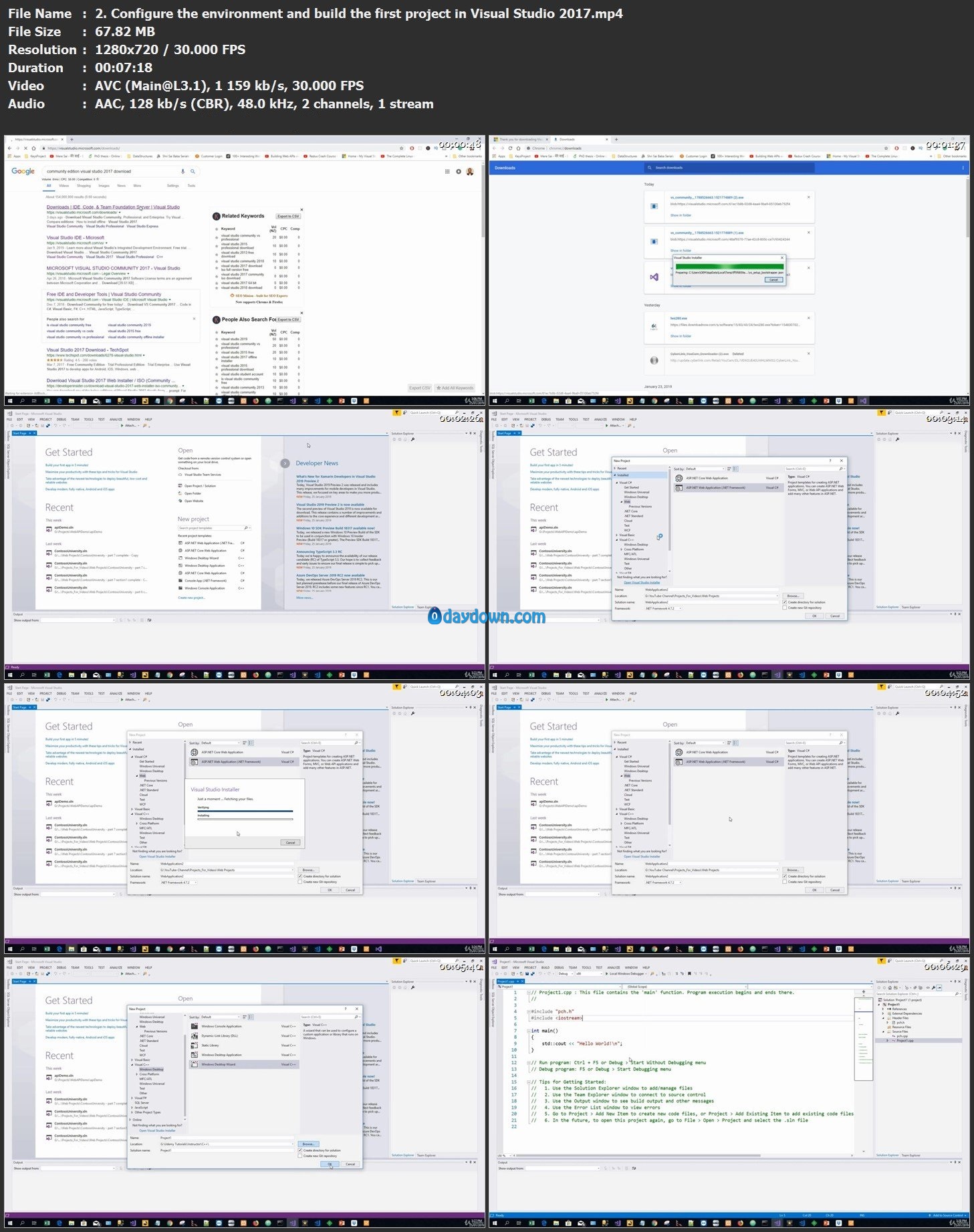Click Local Windows Debugger start button, 00:06:29 frame
This screenshot has width=974, height=1232.
(626, 973)
